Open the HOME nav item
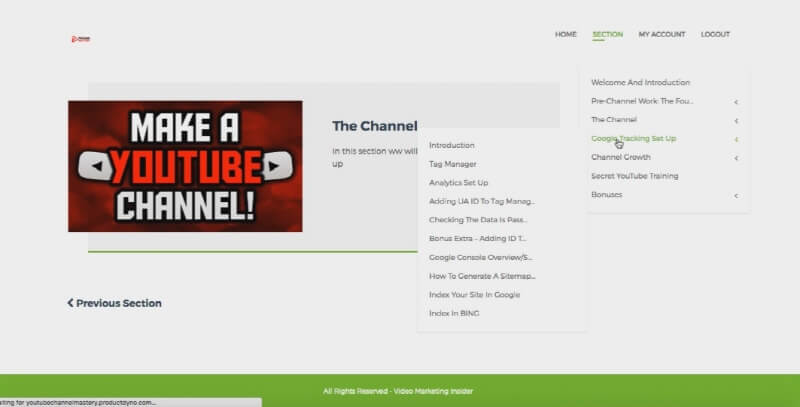The width and height of the screenshot is (800, 407). (x=565, y=34)
